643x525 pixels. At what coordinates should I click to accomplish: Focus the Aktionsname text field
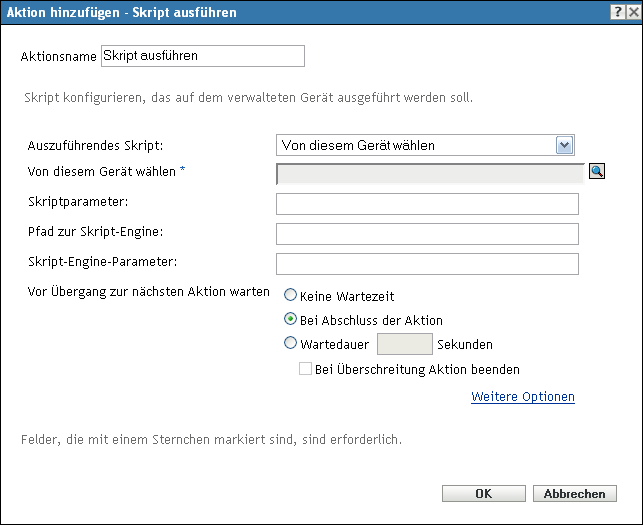202,56
